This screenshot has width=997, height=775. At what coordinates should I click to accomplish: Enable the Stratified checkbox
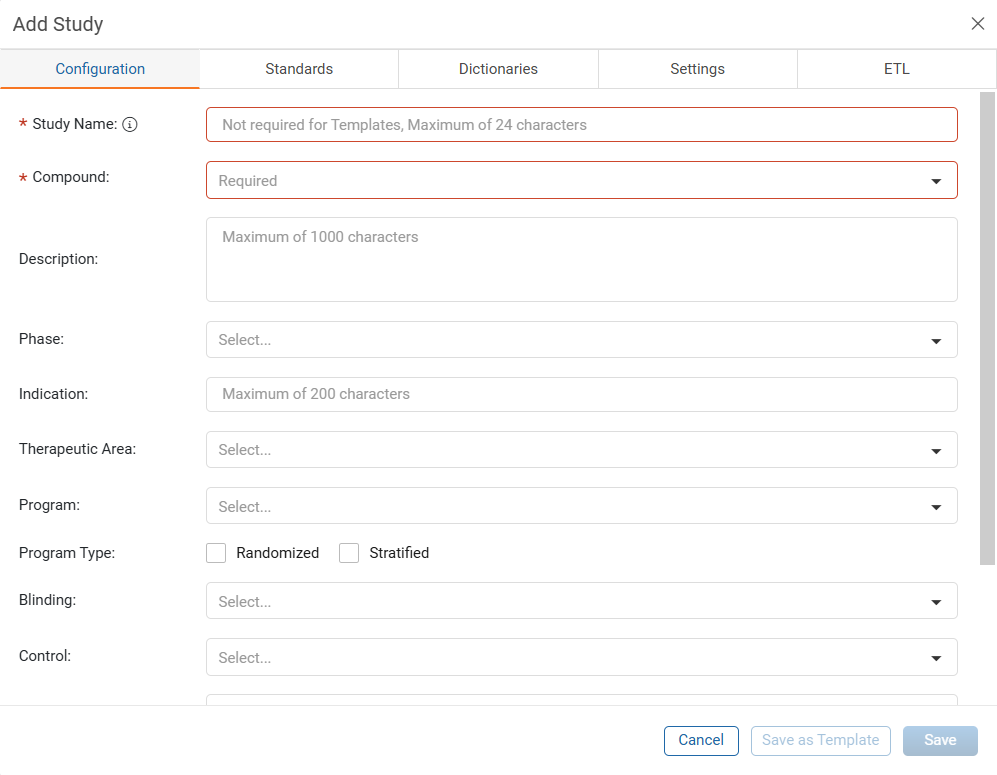(x=349, y=553)
